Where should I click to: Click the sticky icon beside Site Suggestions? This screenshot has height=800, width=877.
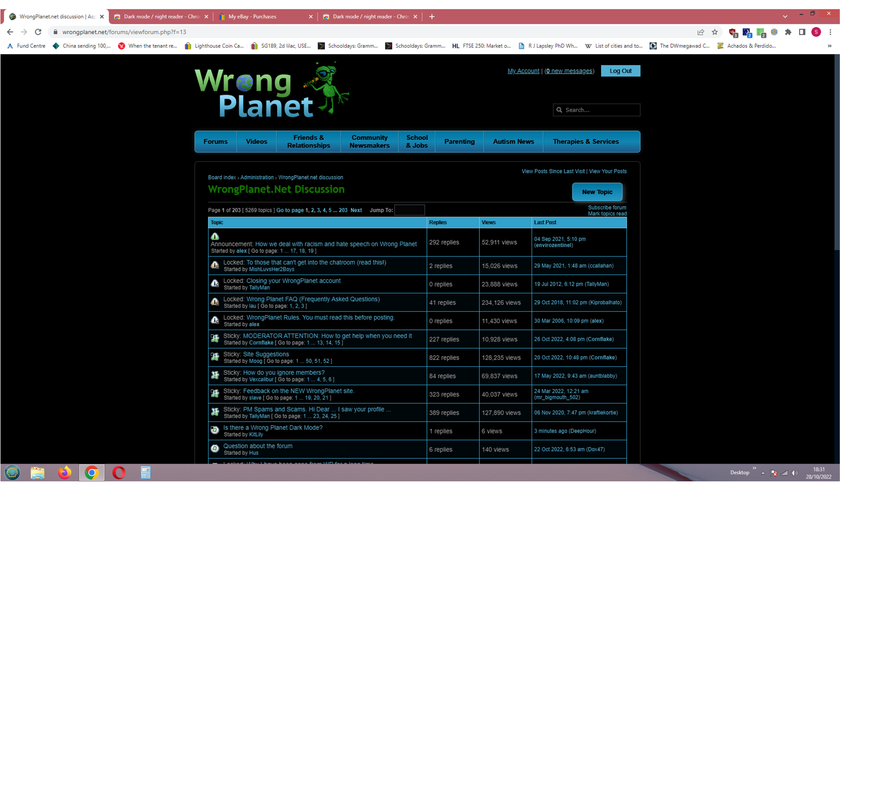[x=215, y=356]
